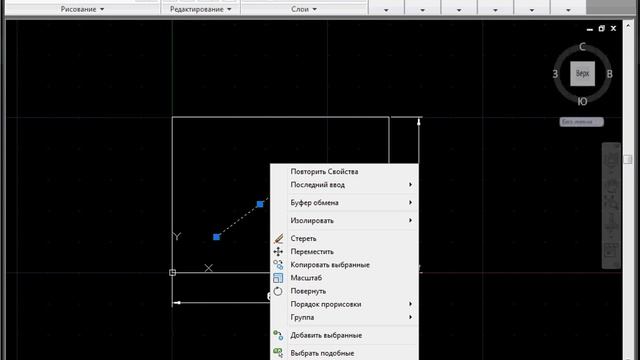Restore the drawing viewport window
The height and width of the screenshot is (360, 640).
601,29
